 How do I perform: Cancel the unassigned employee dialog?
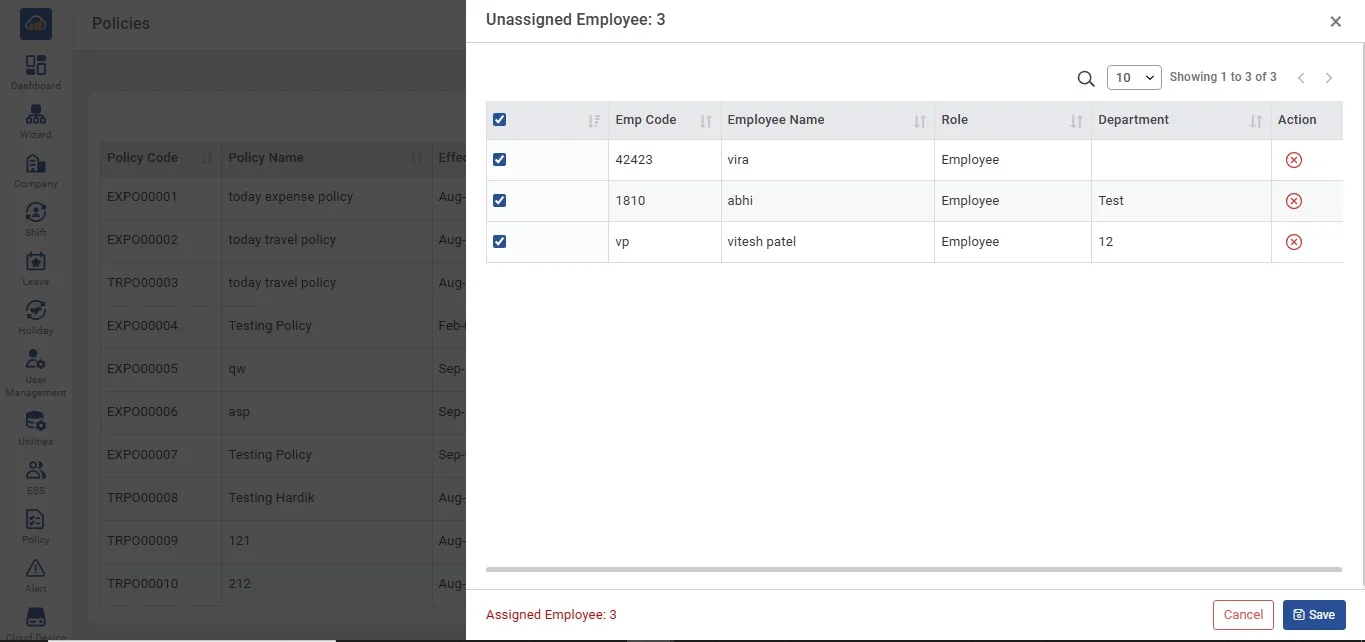coord(1243,615)
